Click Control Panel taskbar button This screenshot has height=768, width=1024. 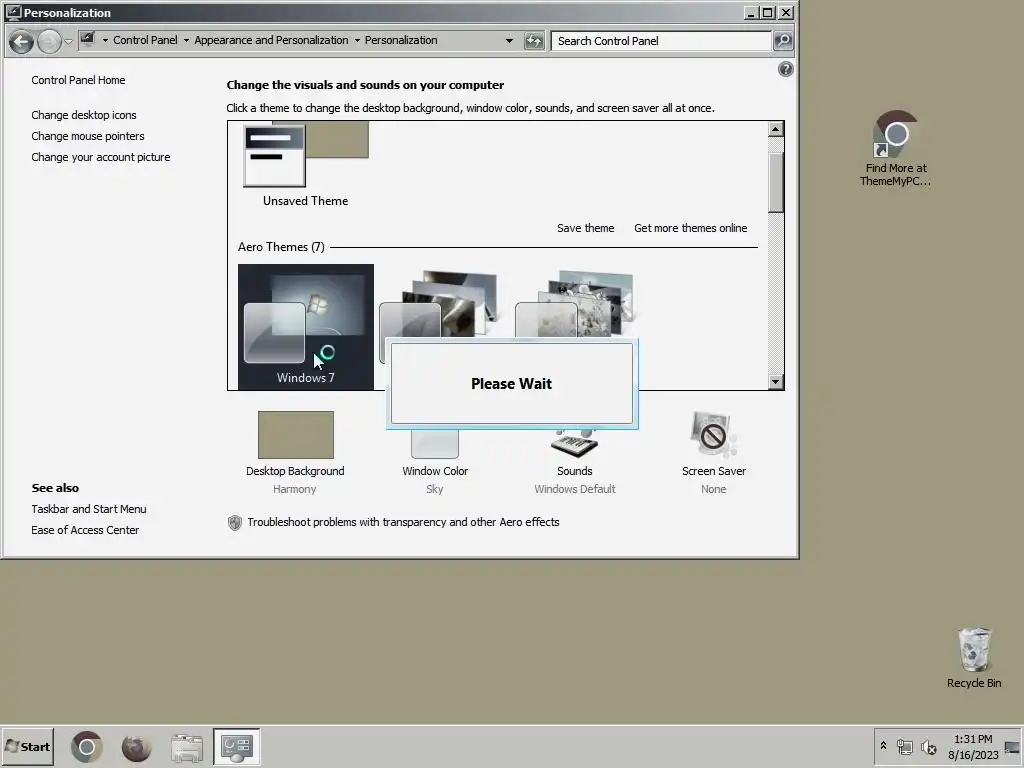pos(236,746)
